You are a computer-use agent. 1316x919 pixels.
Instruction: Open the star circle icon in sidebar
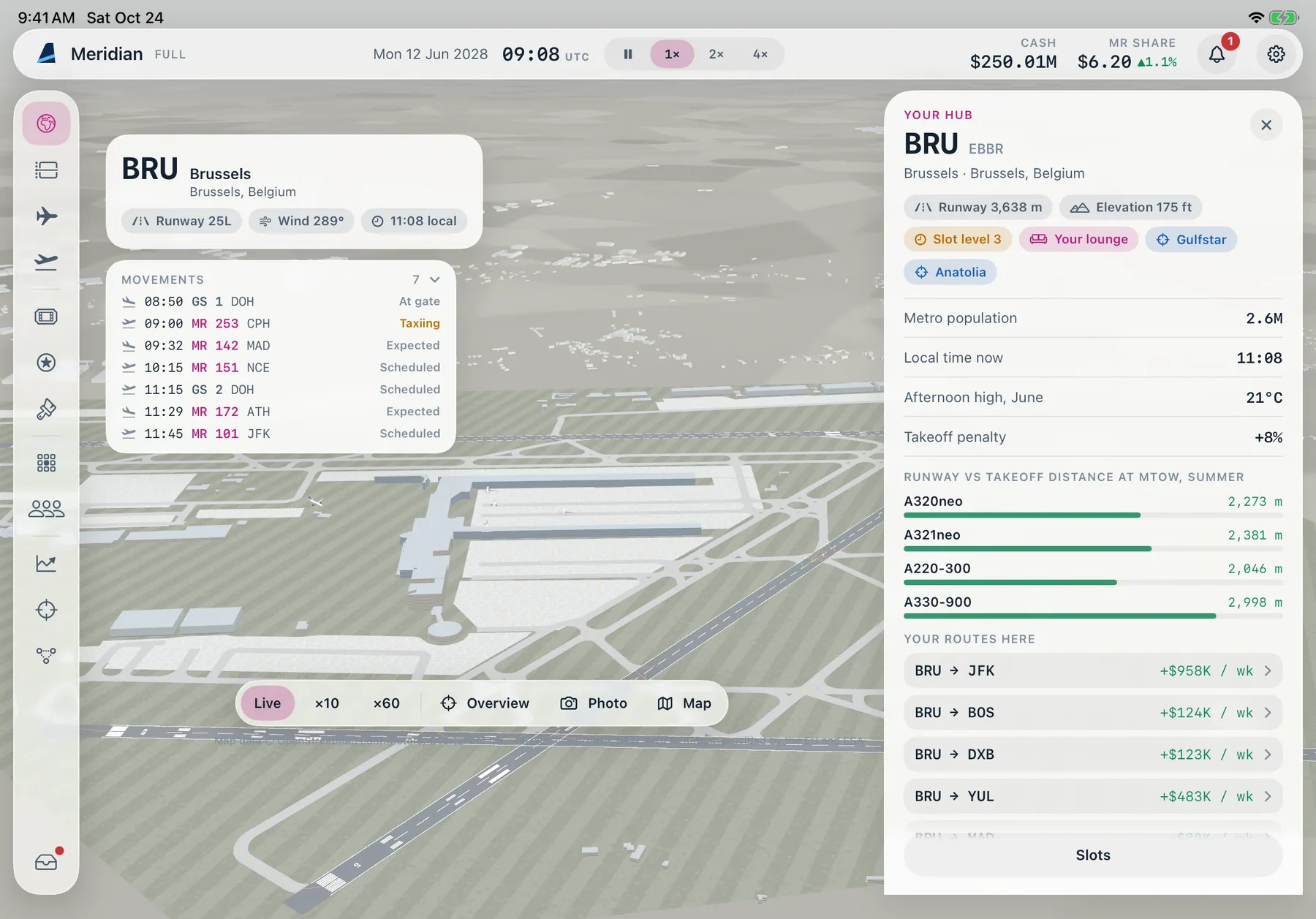tap(46, 363)
